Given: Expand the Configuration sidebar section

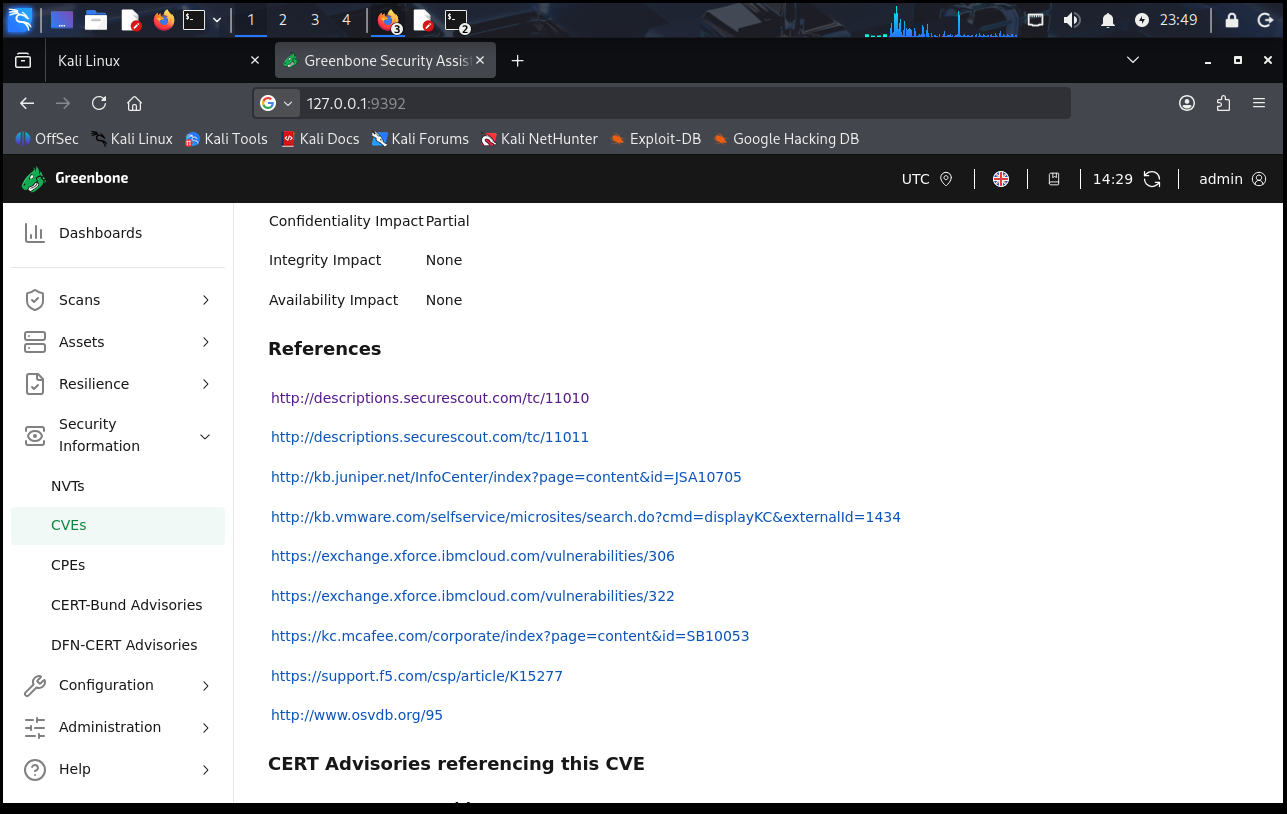Looking at the screenshot, I should tap(206, 685).
